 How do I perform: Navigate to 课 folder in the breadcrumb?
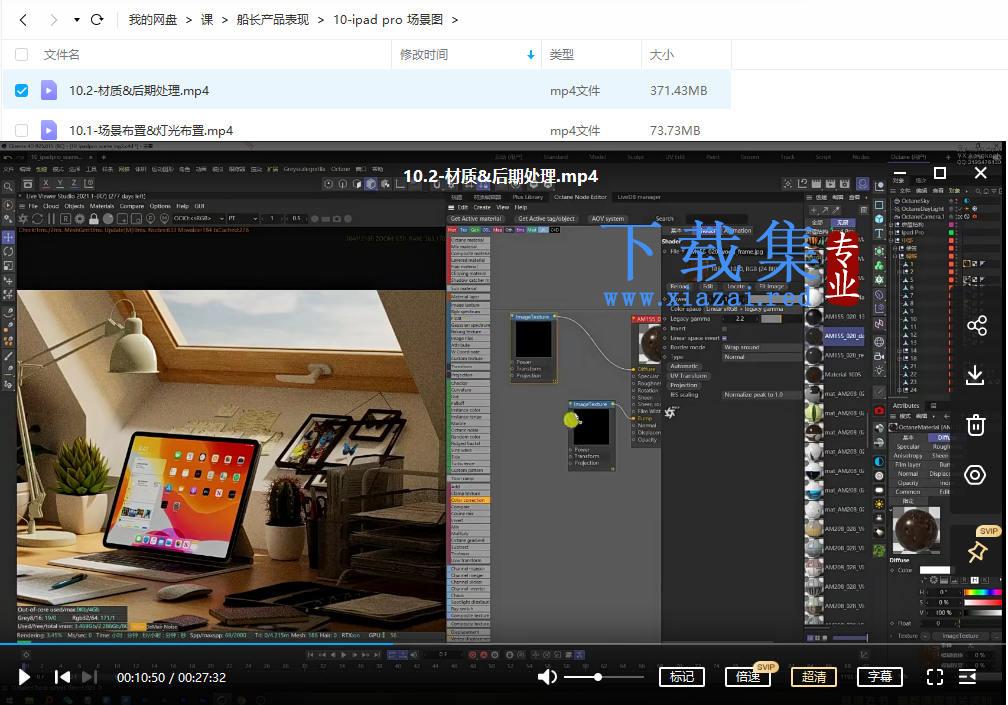[x=207, y=20]
